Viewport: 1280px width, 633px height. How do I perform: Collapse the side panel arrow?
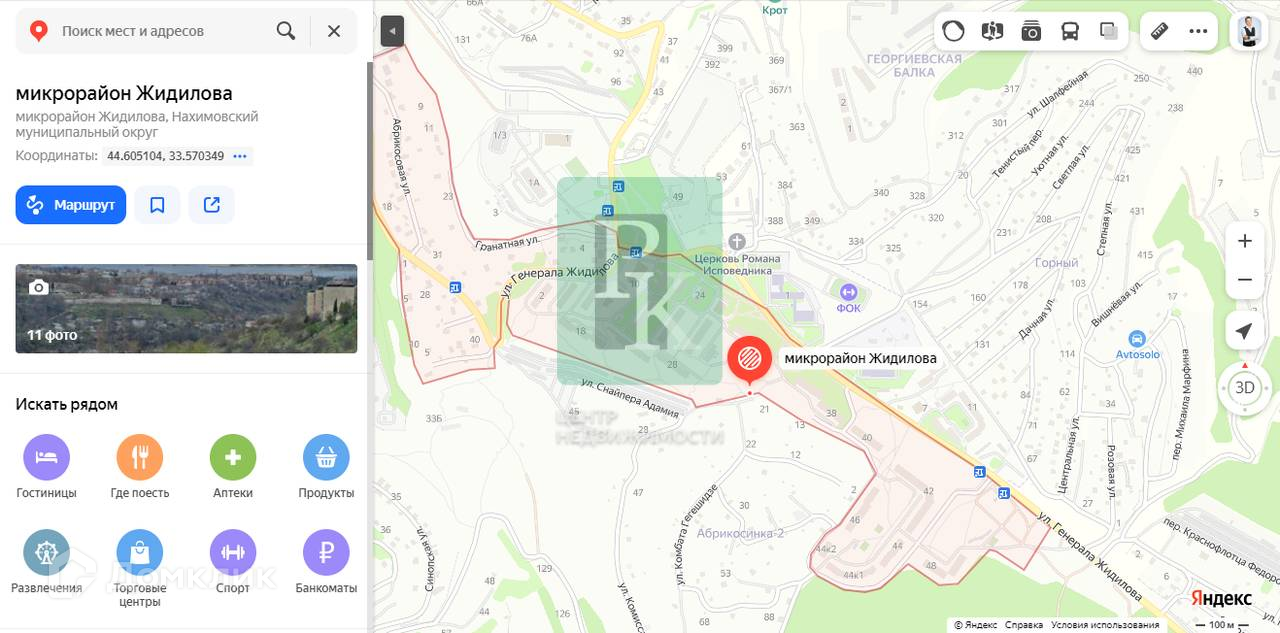pos(392,31)
